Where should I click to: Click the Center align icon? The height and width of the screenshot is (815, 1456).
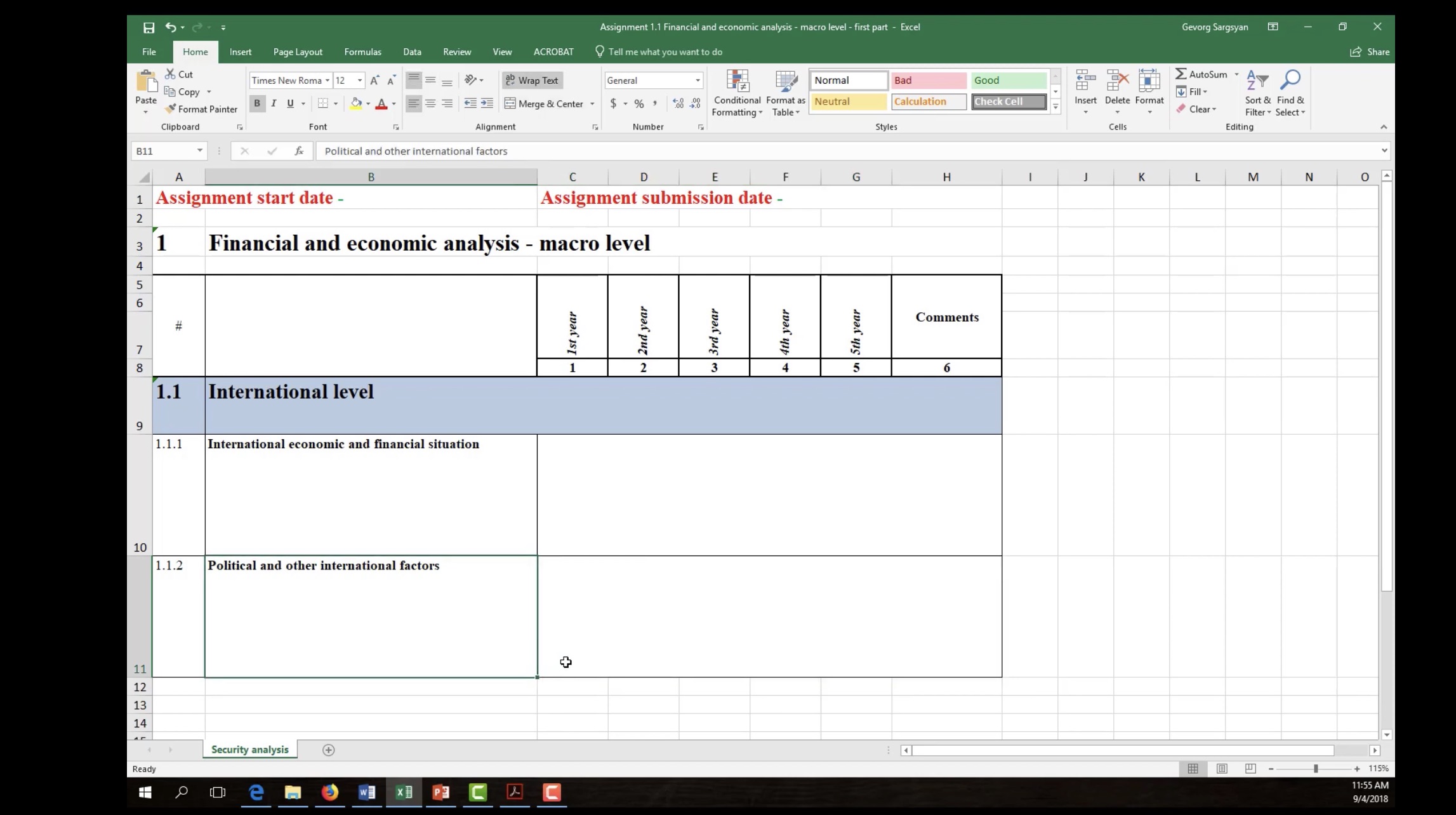pos(430,103)
